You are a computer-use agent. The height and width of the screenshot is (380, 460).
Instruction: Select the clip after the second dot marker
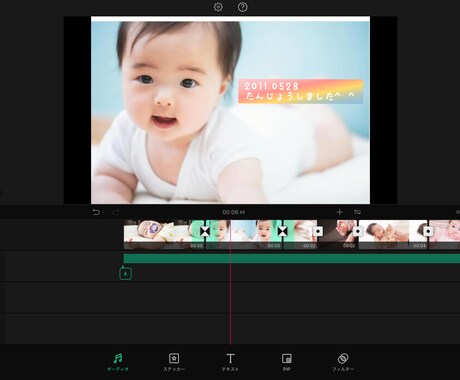(393, 234)
